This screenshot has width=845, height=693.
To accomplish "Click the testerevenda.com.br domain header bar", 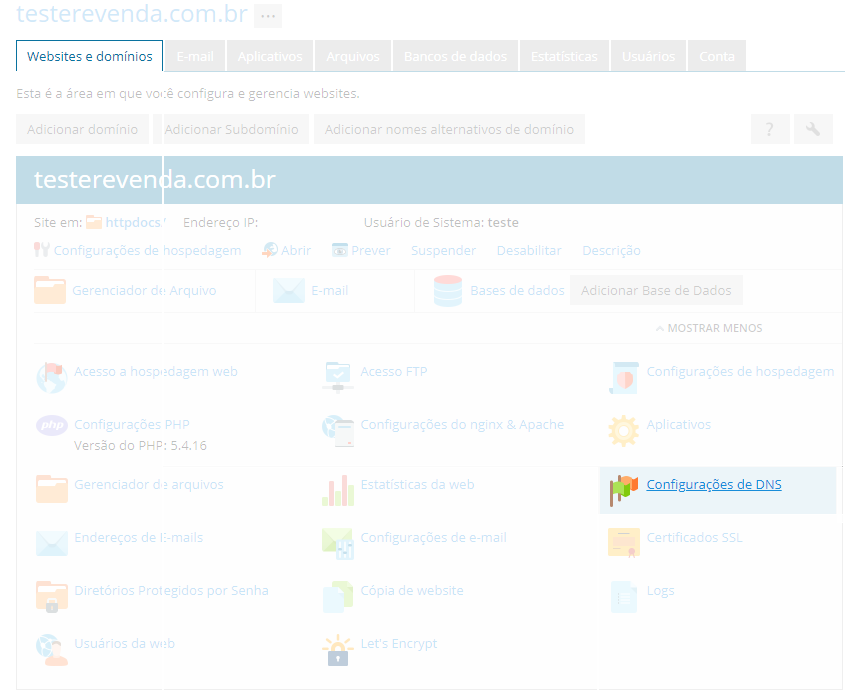I will coord(430,180).
